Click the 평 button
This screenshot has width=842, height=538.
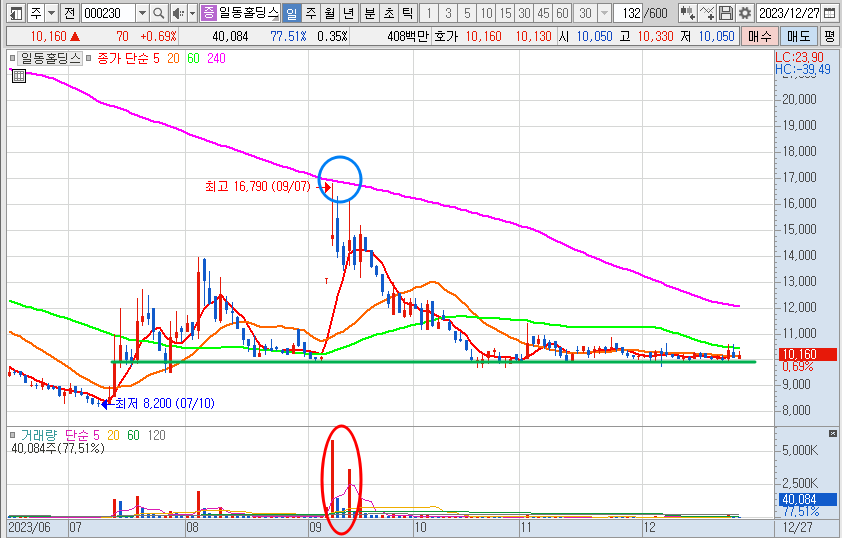click(x=830, y=37)
